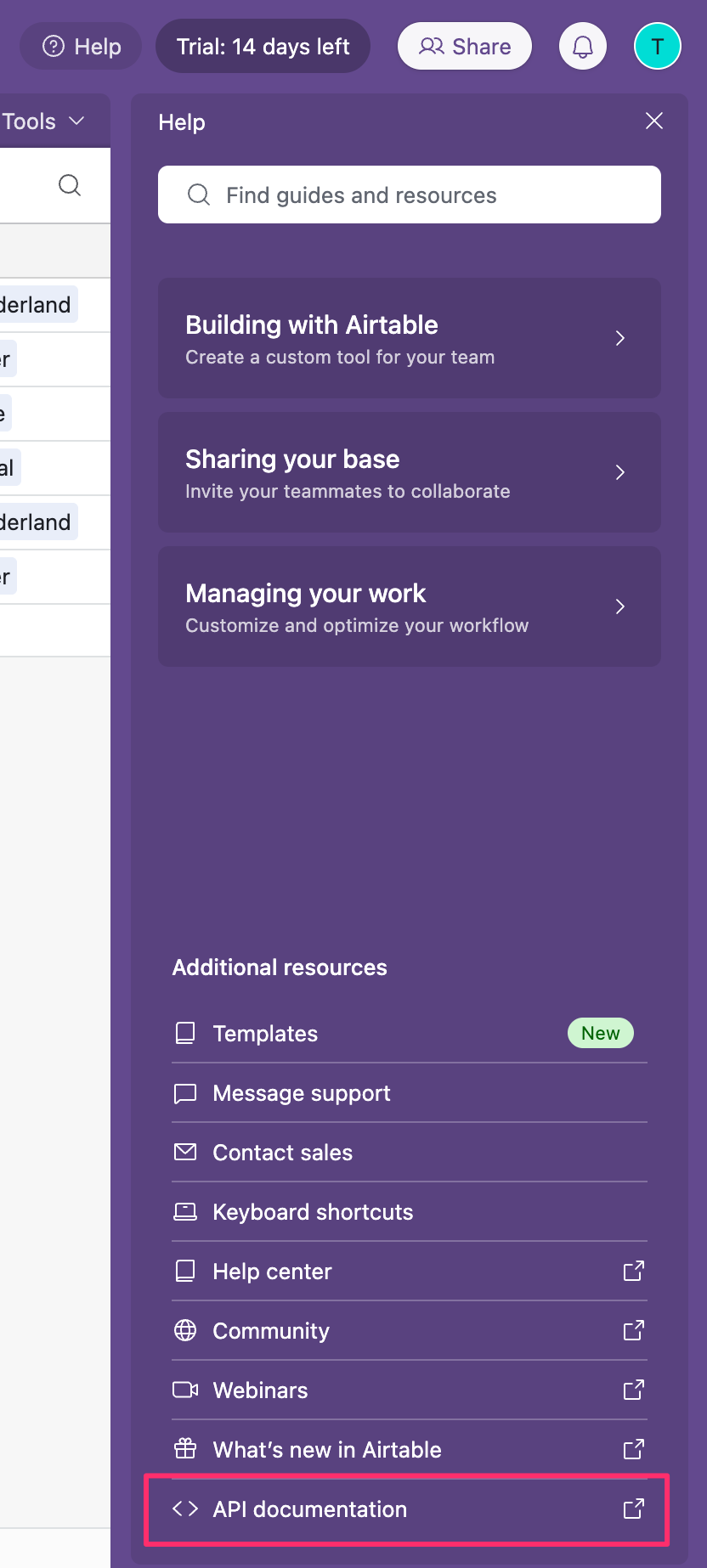Click the search icon in Help search box
The height and width of the screenshot is (1568, 707).
click(x=199, y=195)
